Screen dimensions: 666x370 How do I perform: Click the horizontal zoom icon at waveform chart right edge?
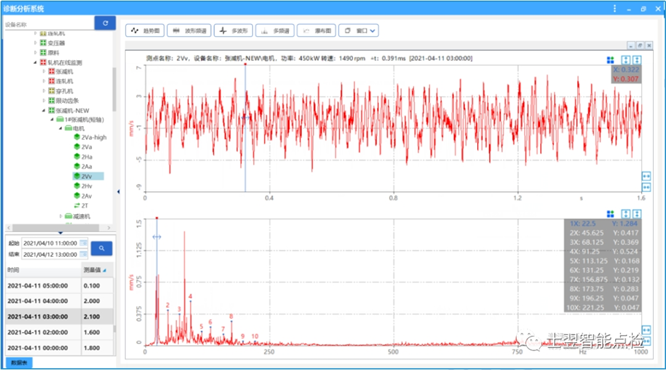coord(646,176)
